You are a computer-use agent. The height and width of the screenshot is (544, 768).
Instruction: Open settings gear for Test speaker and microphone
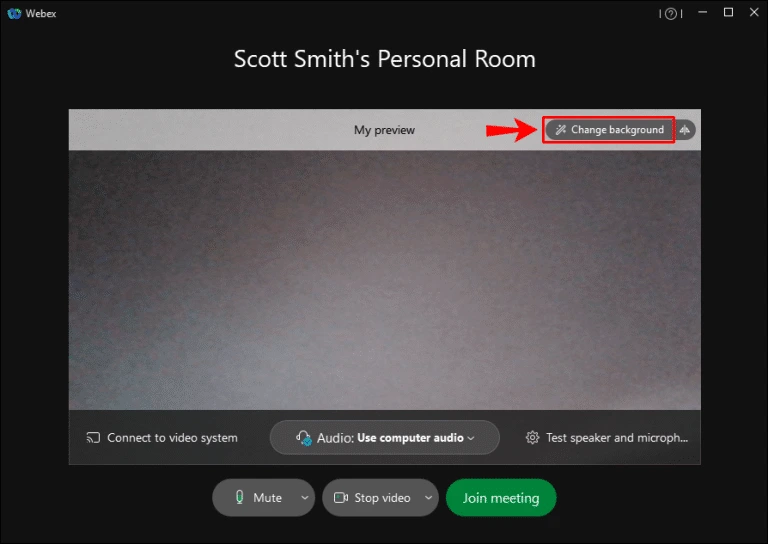532,437
